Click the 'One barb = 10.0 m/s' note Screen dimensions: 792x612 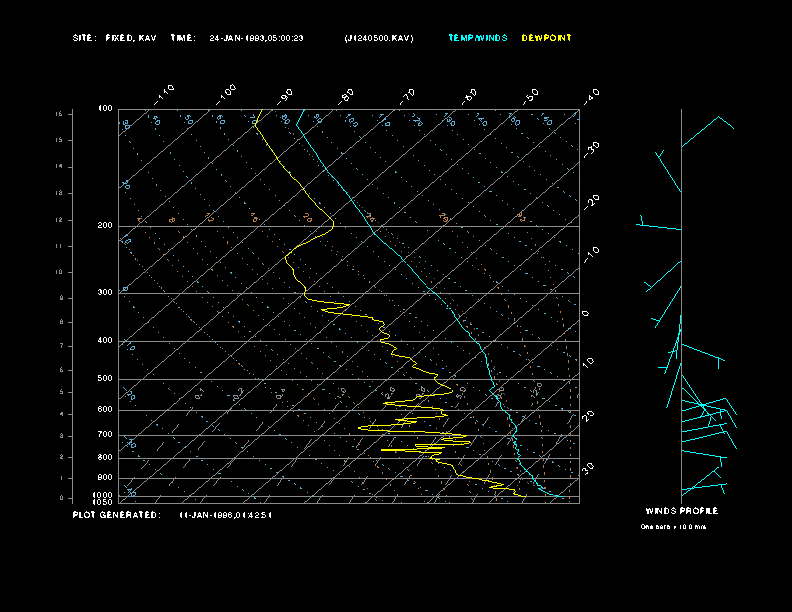[x=673, y=527]
